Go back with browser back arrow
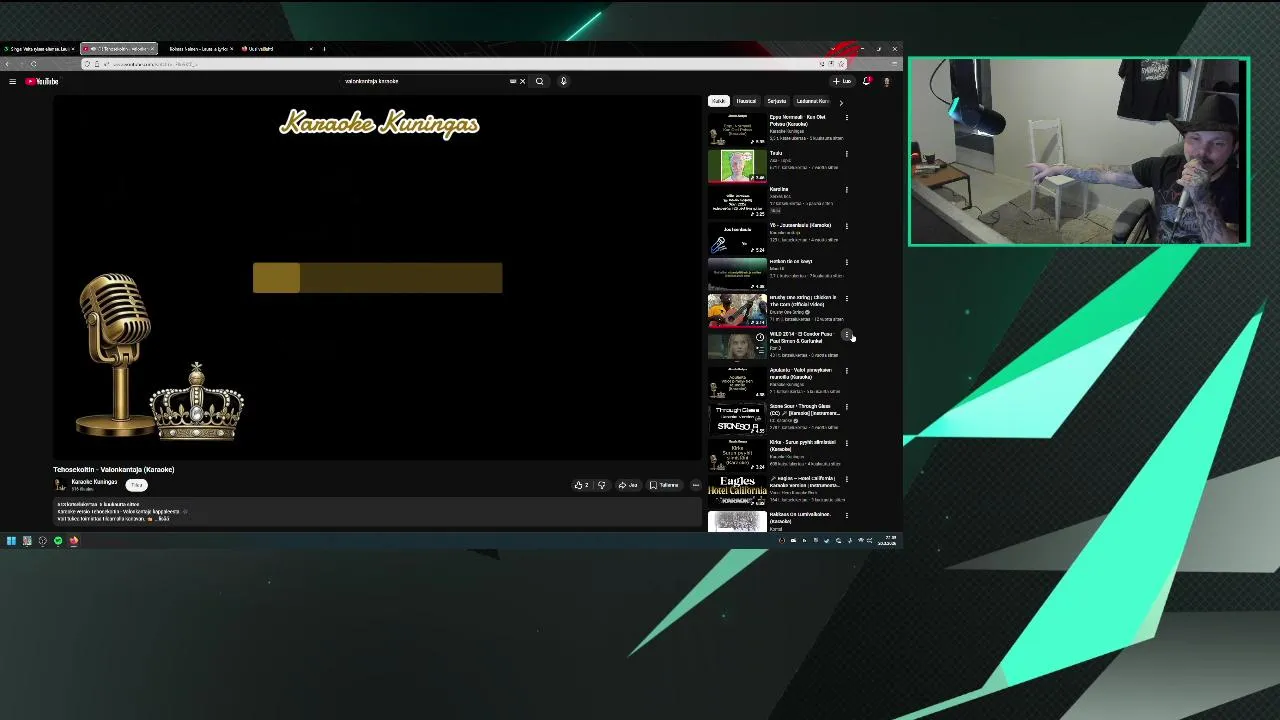 click(7, 64)
